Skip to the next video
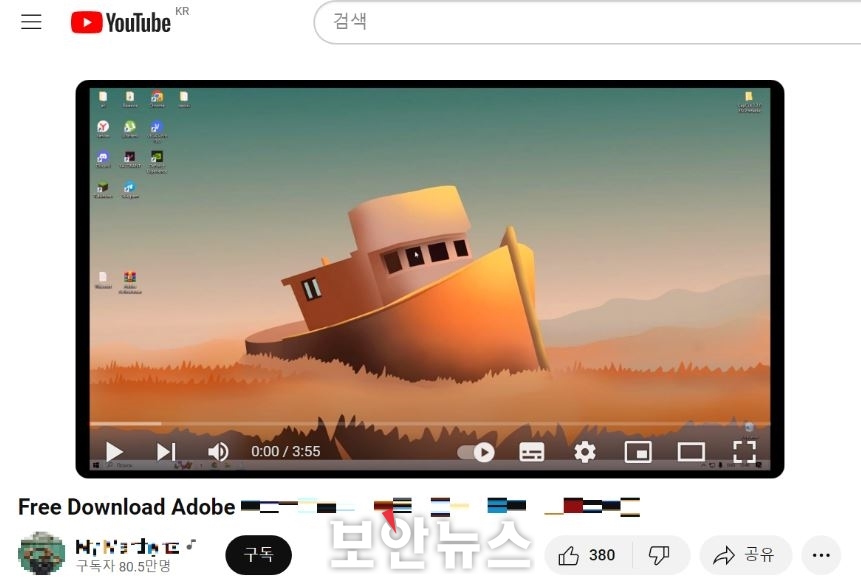 coord(166,452)
